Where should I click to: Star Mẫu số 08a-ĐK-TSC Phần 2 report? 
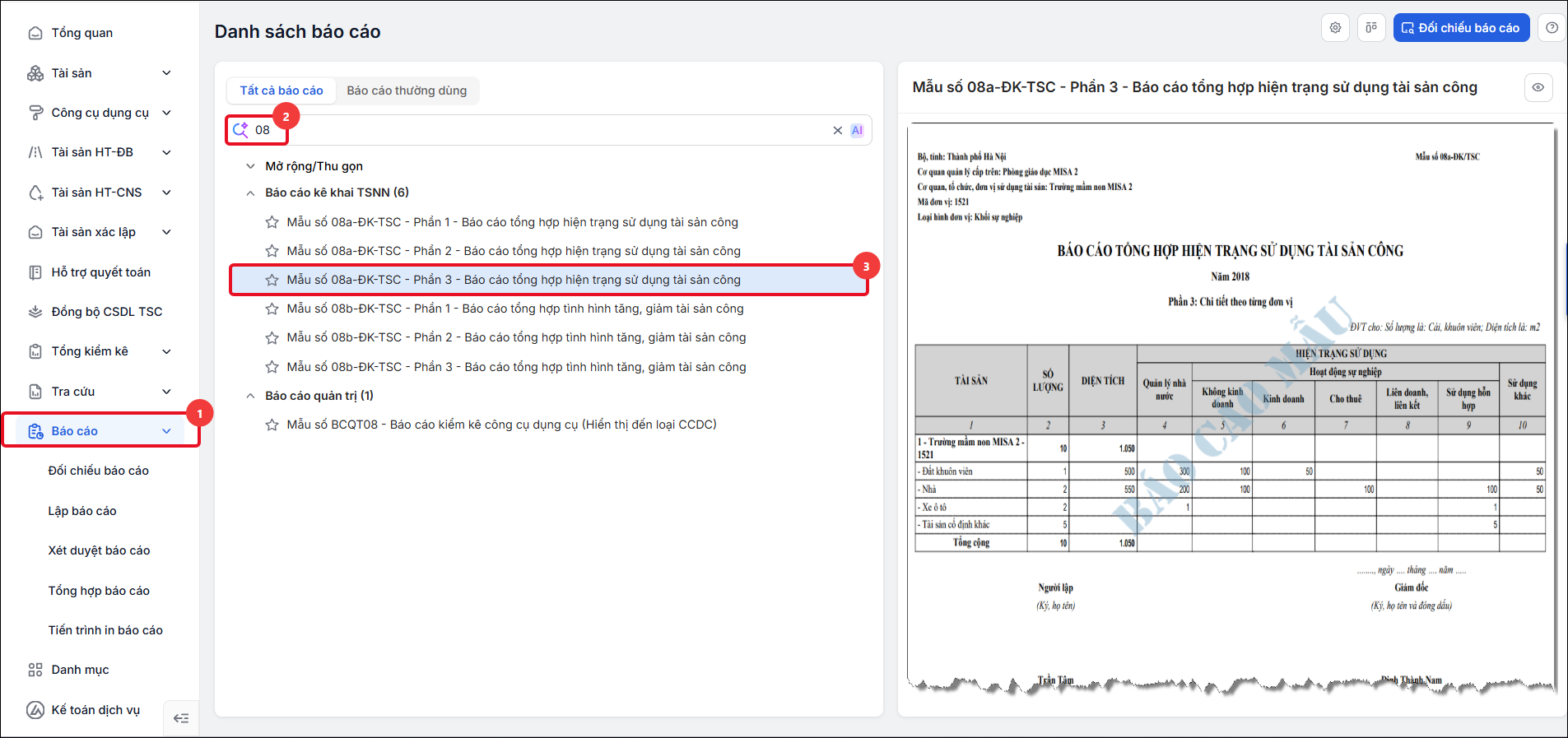(x=272, y=251)
